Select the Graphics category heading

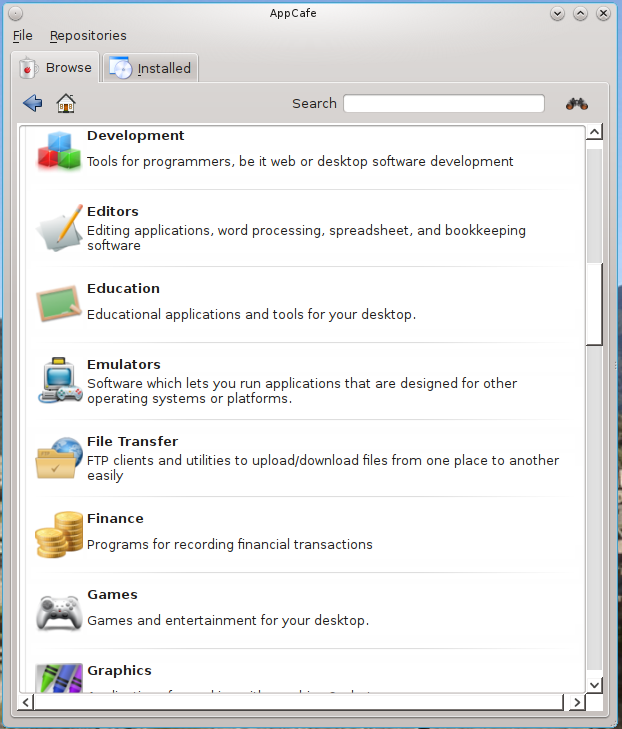pos(119,670)
